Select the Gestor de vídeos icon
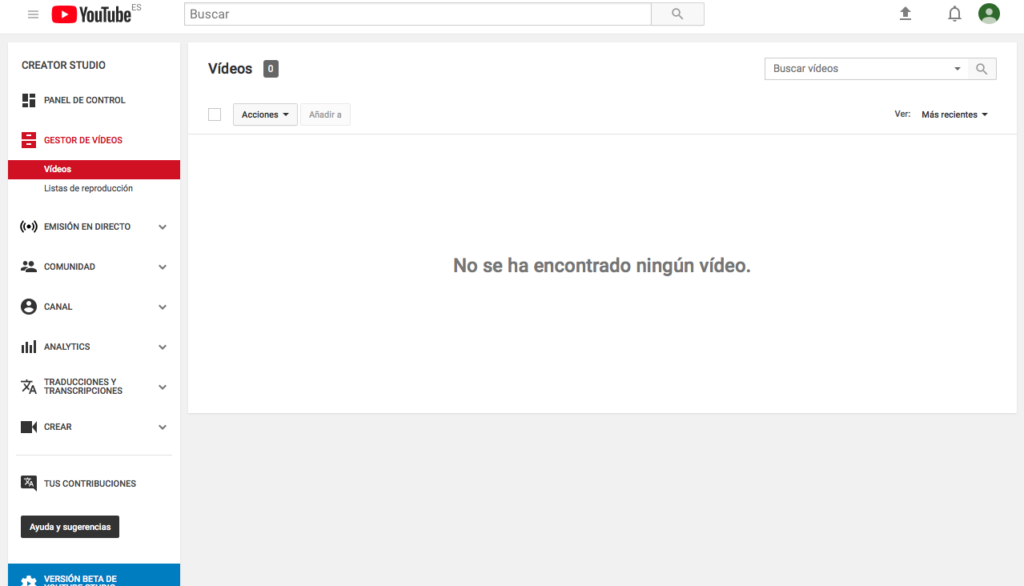Screen dimensions: 1024x586 point(27,140)
